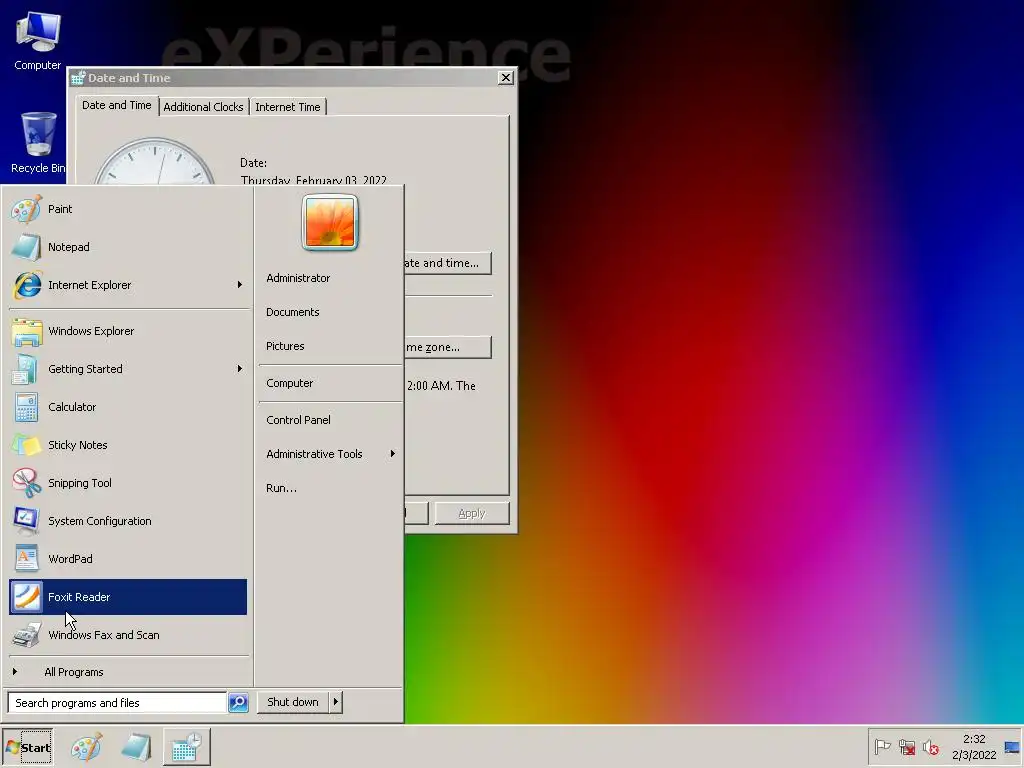Open Calculator icon in Start menu
Viewport: 1024px width, 768px height.
pos(26,407)
